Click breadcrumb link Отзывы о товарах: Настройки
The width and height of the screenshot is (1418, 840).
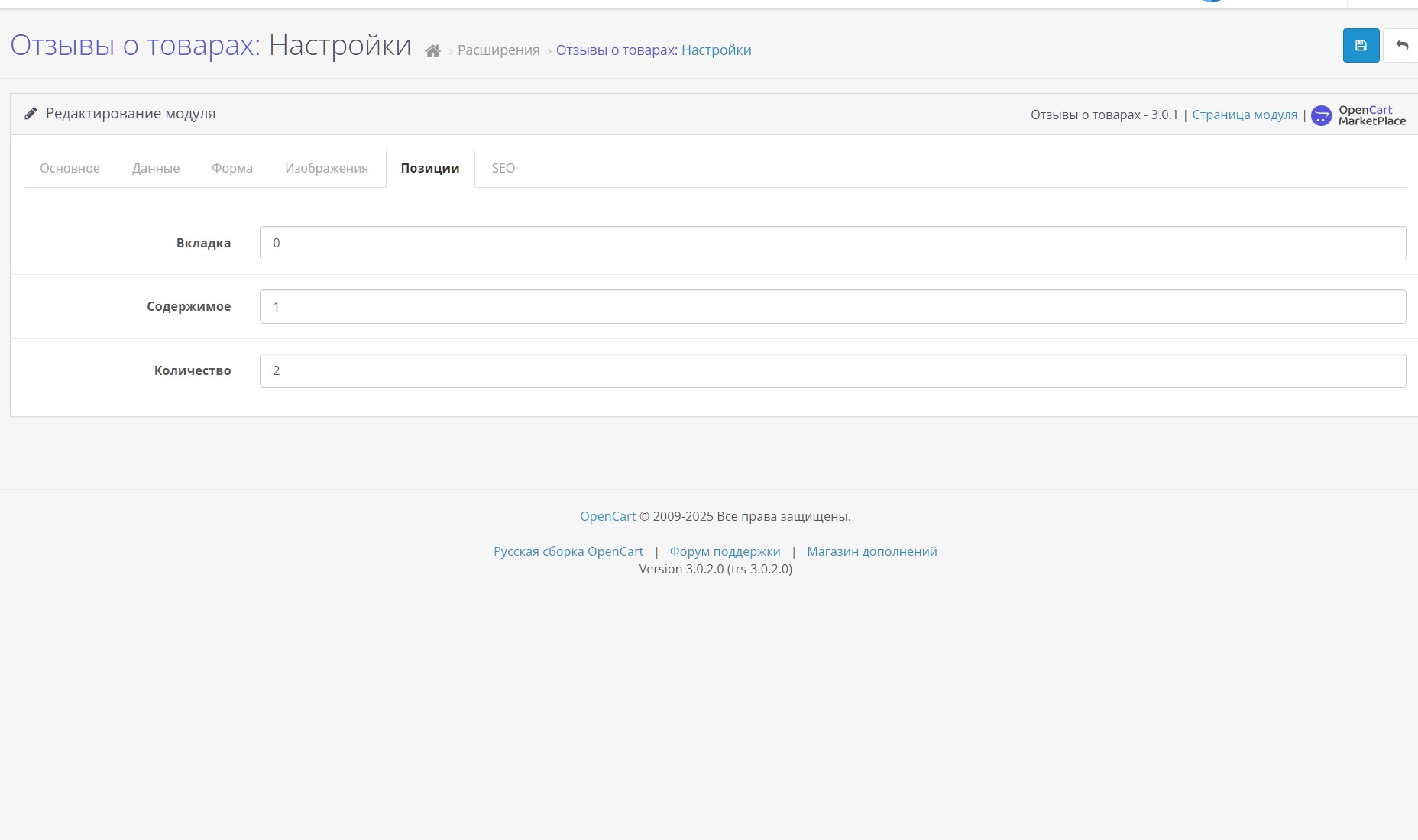point(653,50)
